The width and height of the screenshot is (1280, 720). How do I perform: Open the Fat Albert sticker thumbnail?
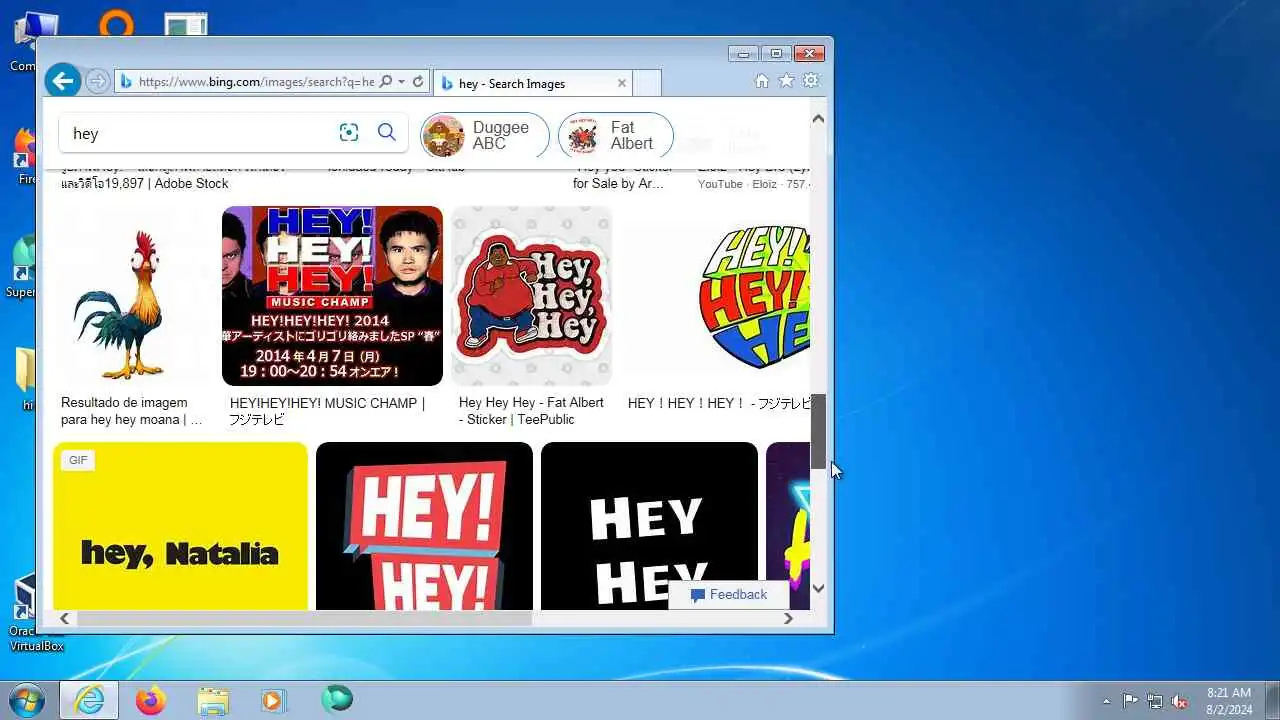(531, 296)
